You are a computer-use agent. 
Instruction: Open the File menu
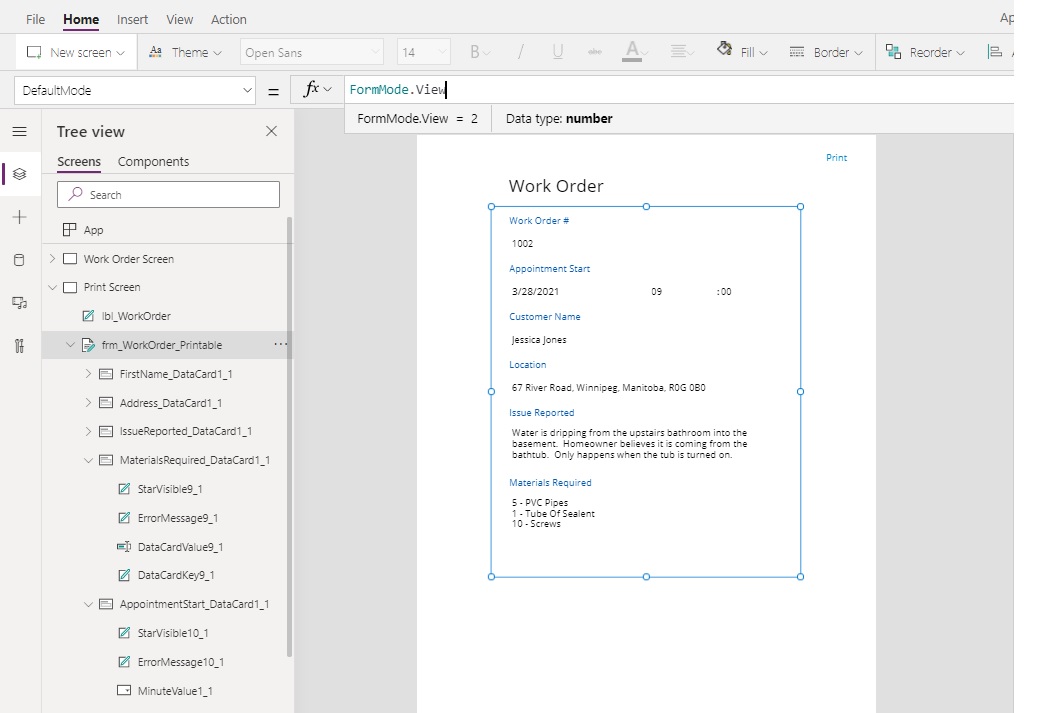point(35,18)
